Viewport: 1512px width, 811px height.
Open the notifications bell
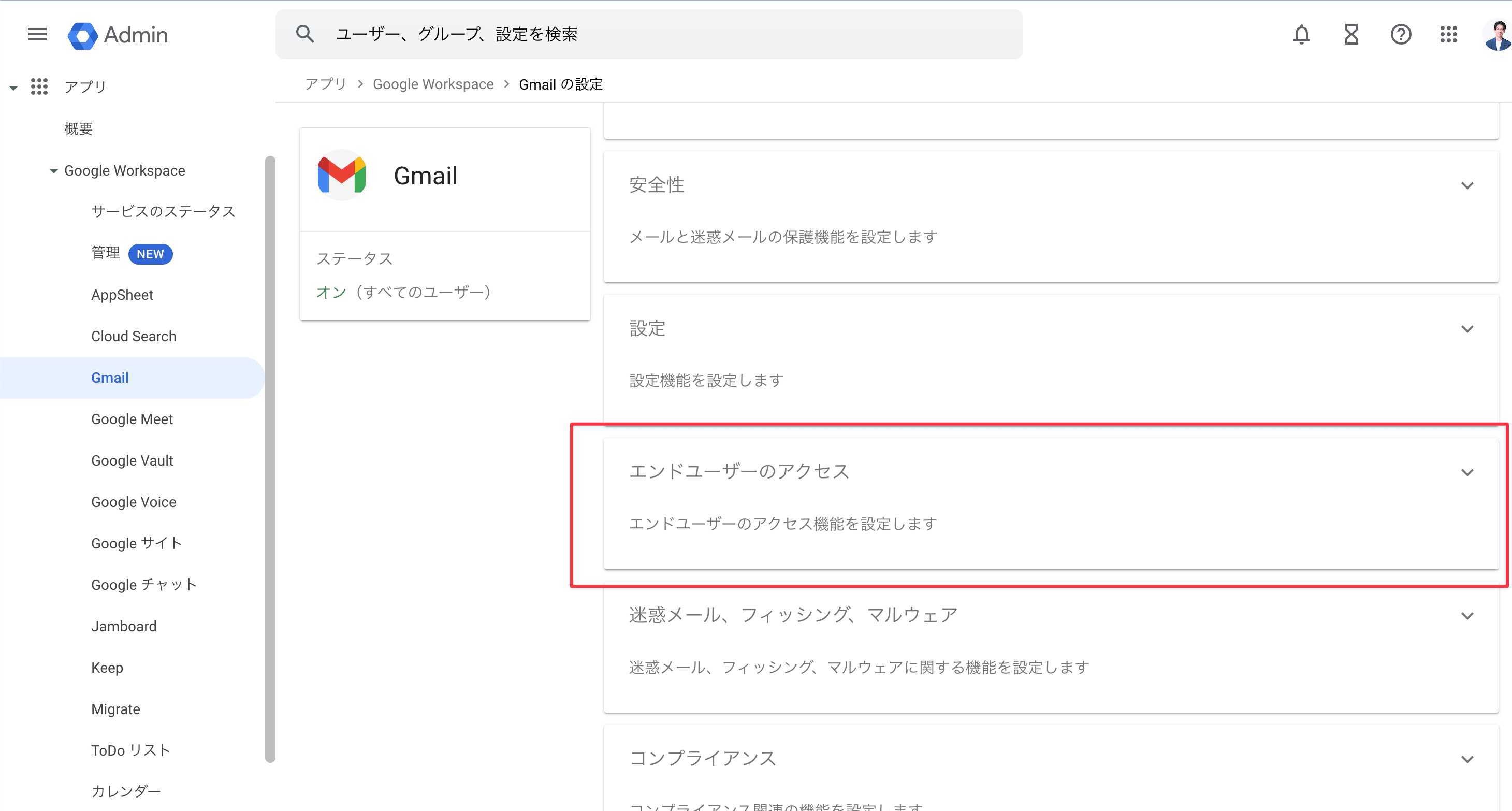point(1301,35)
